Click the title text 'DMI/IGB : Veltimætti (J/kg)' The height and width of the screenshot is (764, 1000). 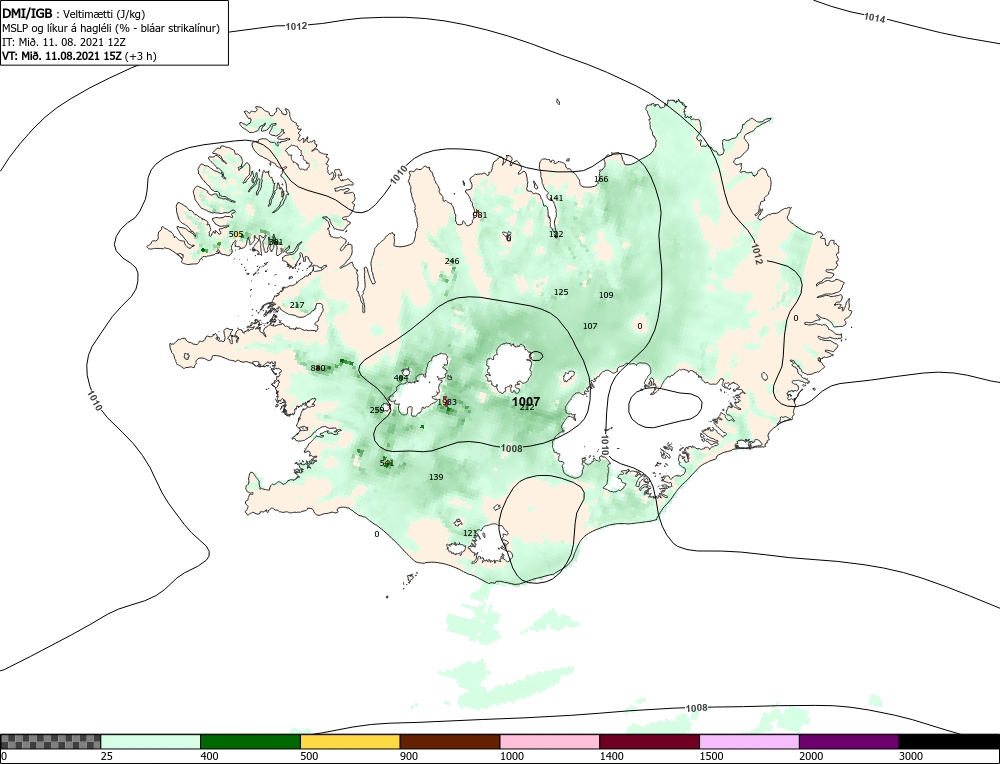click(75, 14)
